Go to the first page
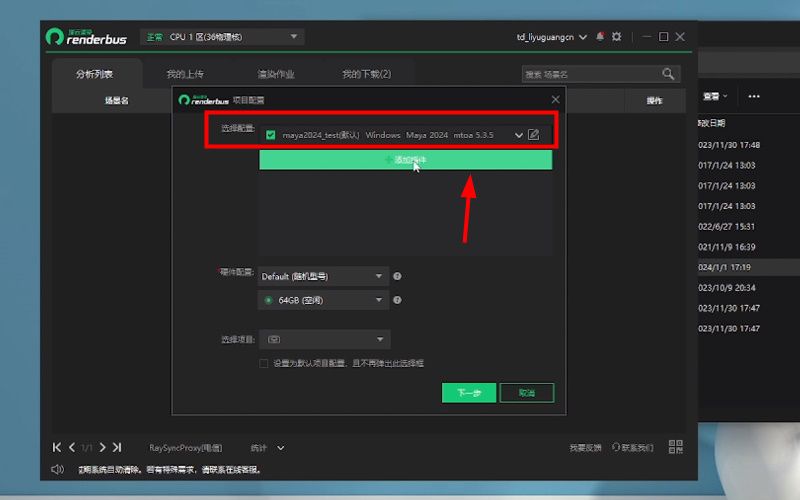 pos(57,447)
